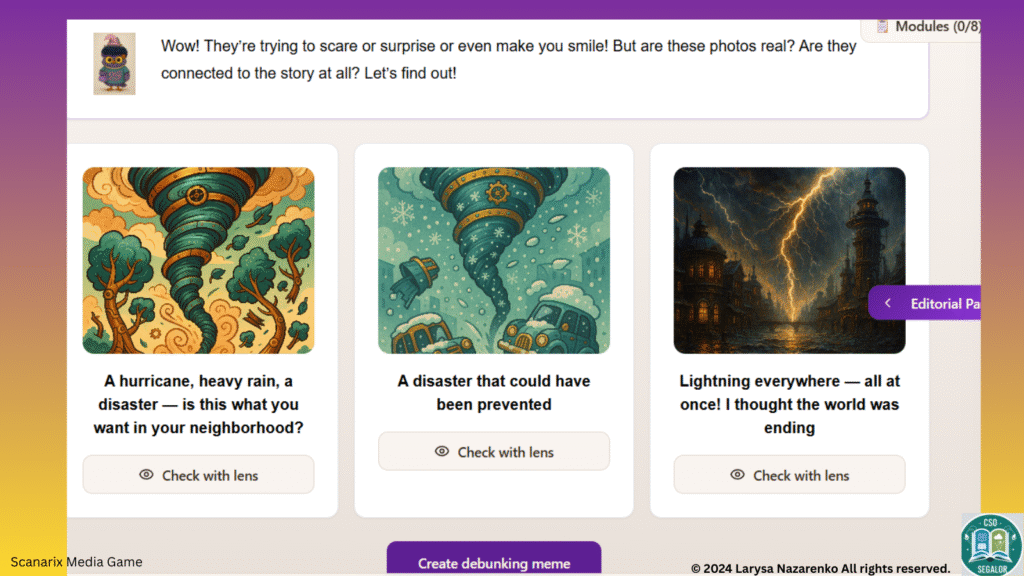Select the orange tornado and trees image
Screen dimensions: 1024x576
point(198,260)
